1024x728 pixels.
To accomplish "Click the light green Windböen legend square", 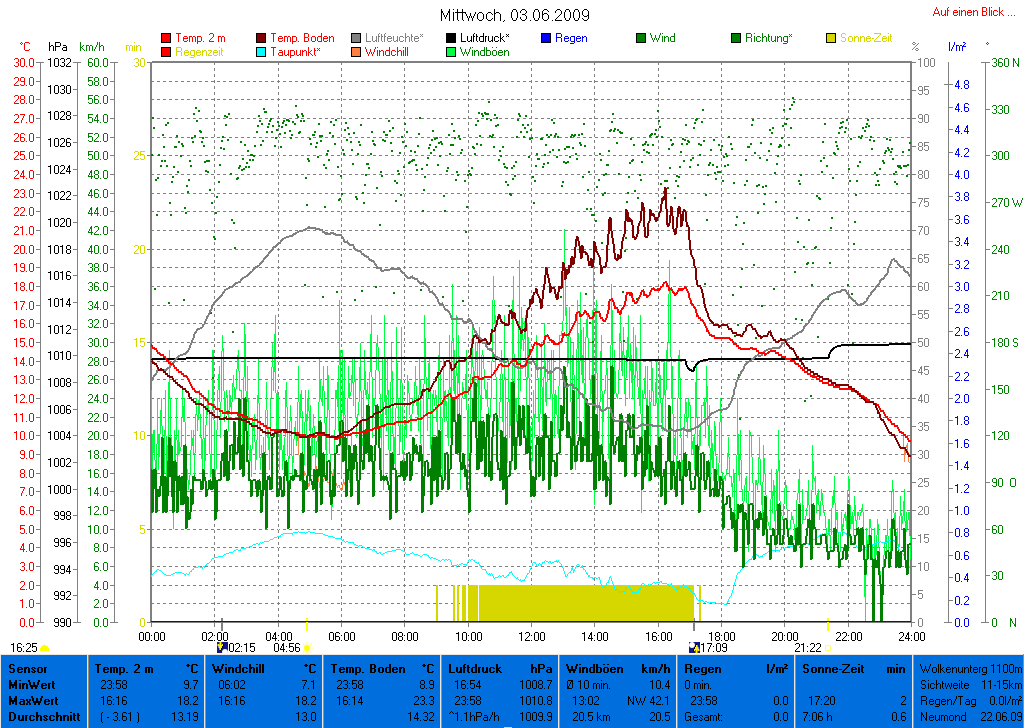I will [x=451, y=52].
